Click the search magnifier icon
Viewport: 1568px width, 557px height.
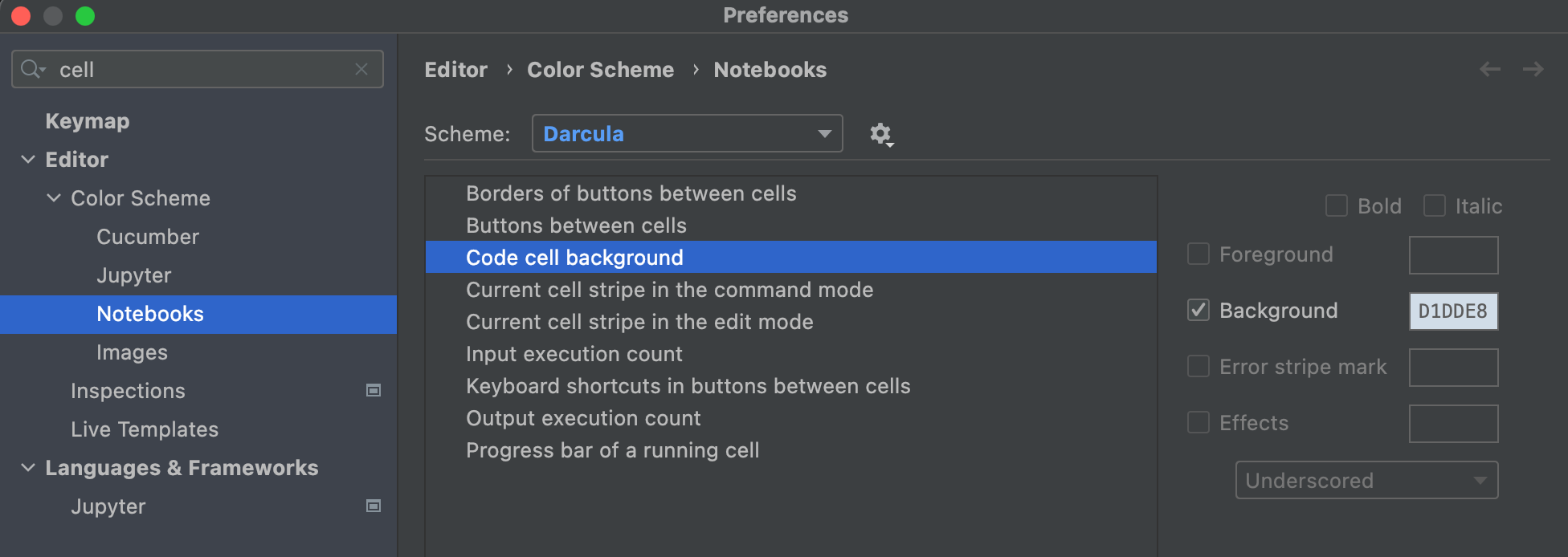click(32, 70)
